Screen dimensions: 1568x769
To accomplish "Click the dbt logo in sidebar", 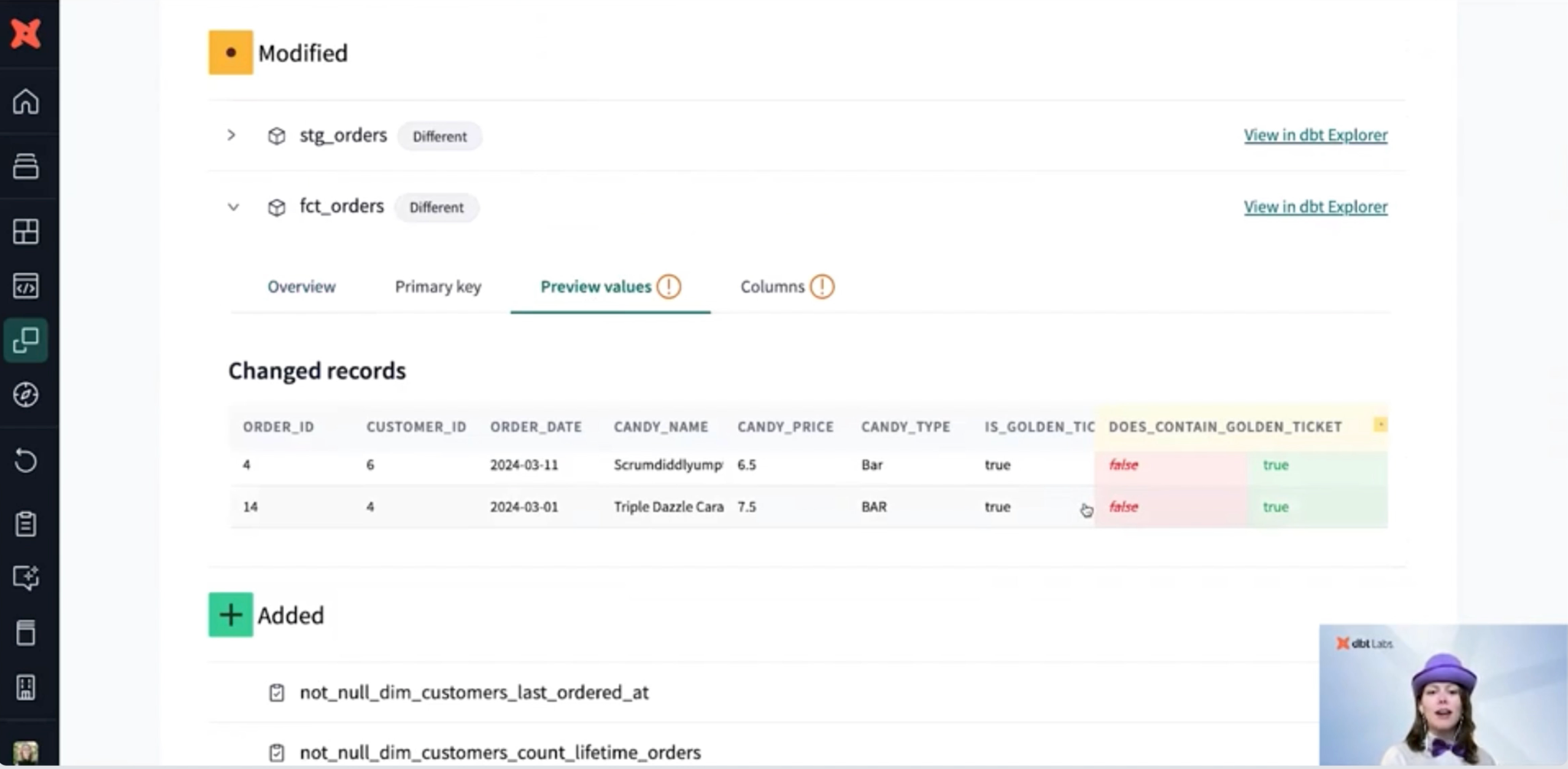I will (25, 34).
